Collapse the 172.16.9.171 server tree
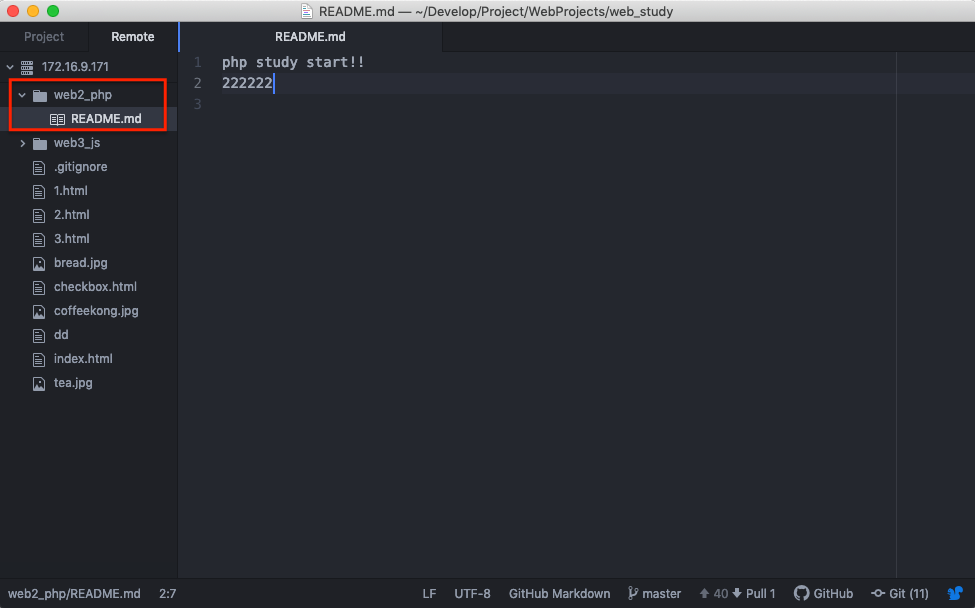The width and height of the screenshot is (975, 608). tap(10, 67)
